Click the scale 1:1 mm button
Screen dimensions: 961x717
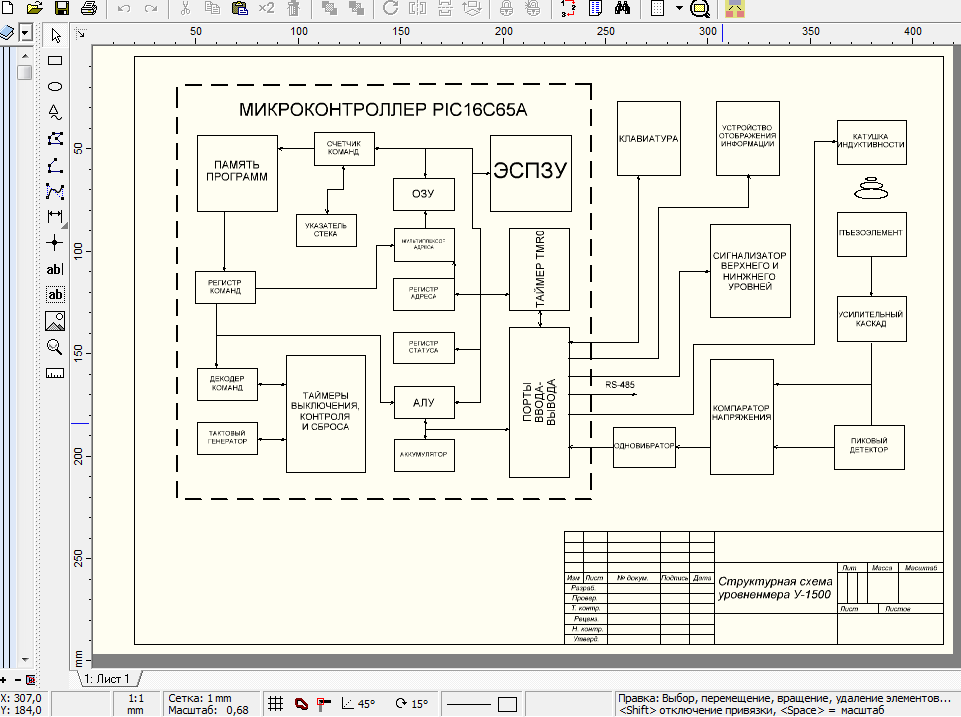coord(133,704)
